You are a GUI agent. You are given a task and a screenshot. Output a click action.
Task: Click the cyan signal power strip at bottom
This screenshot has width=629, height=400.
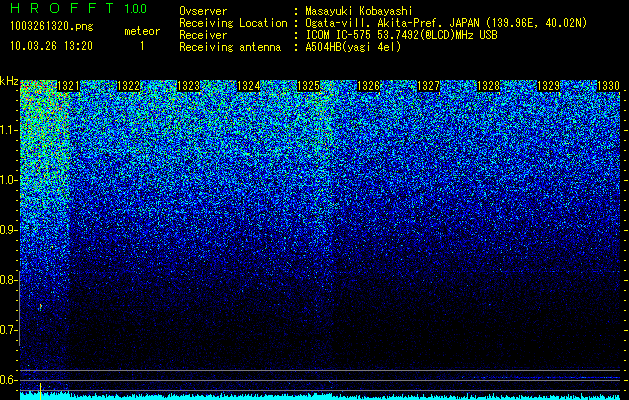[321, 396]
